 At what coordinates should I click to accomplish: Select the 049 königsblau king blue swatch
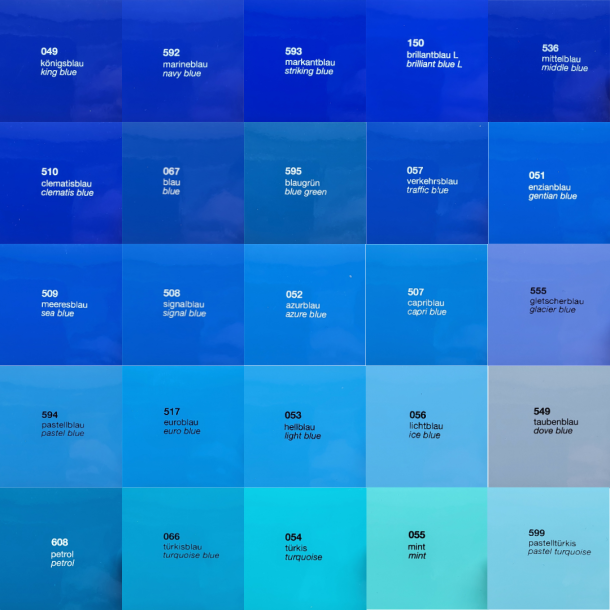(x=61, y=61)
